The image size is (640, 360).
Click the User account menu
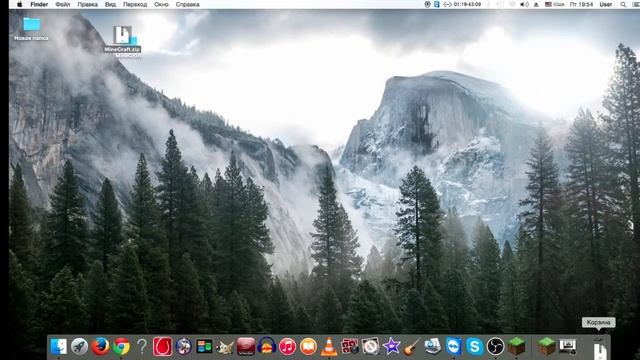(x=606, y=4)
